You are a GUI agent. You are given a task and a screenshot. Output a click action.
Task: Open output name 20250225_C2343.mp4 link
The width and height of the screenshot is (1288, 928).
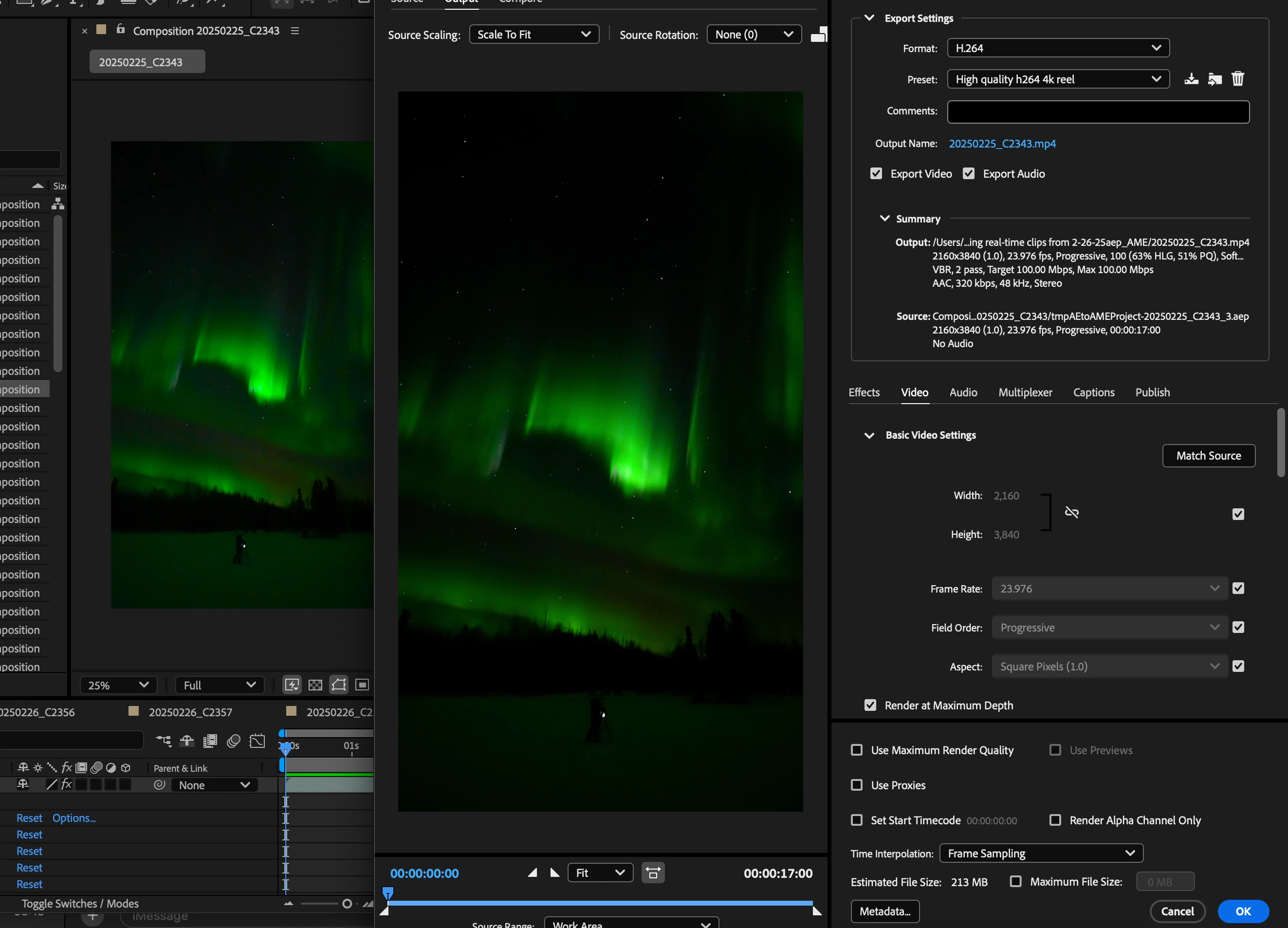click(1002, 144)
